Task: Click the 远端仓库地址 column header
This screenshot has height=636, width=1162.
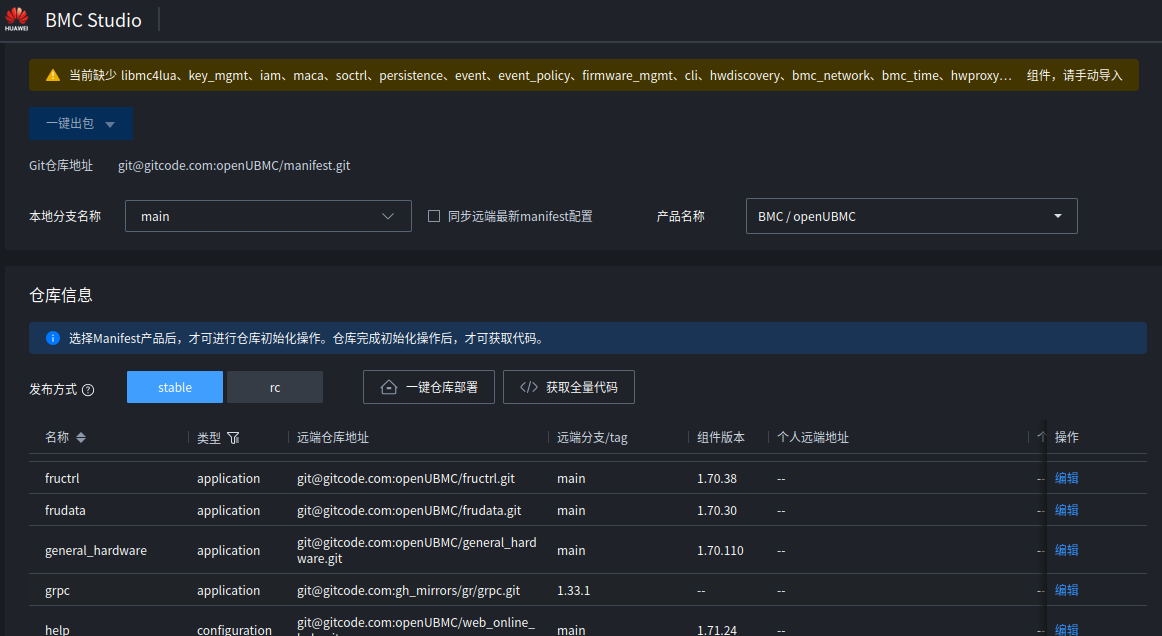Action: (333, 438)
